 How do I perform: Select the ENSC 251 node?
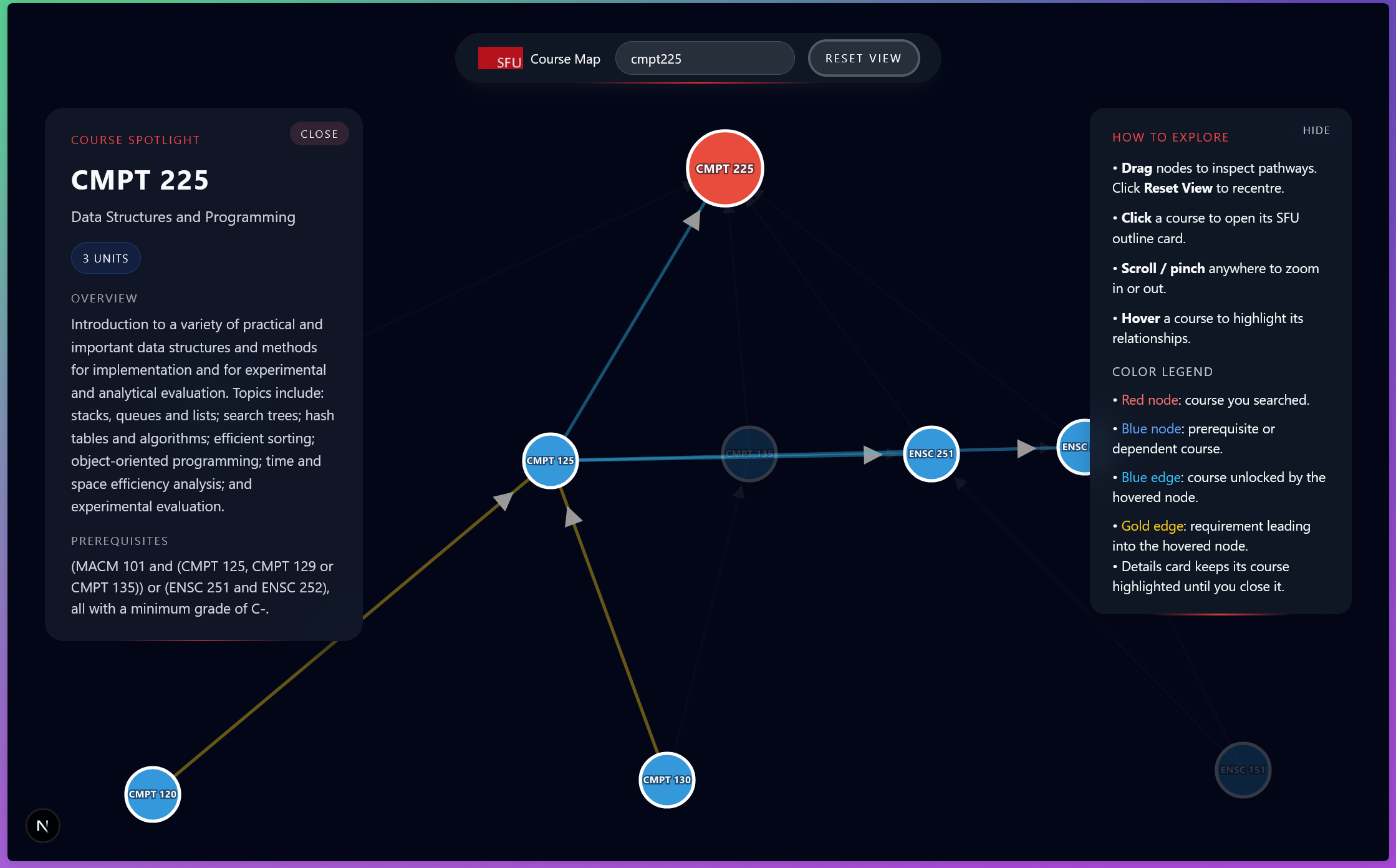pos(931,454)
